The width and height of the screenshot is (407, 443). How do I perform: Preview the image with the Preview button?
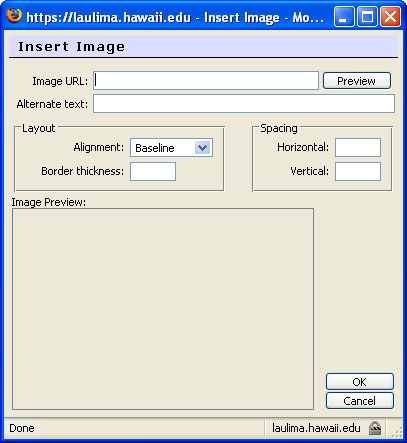[357, 81]
